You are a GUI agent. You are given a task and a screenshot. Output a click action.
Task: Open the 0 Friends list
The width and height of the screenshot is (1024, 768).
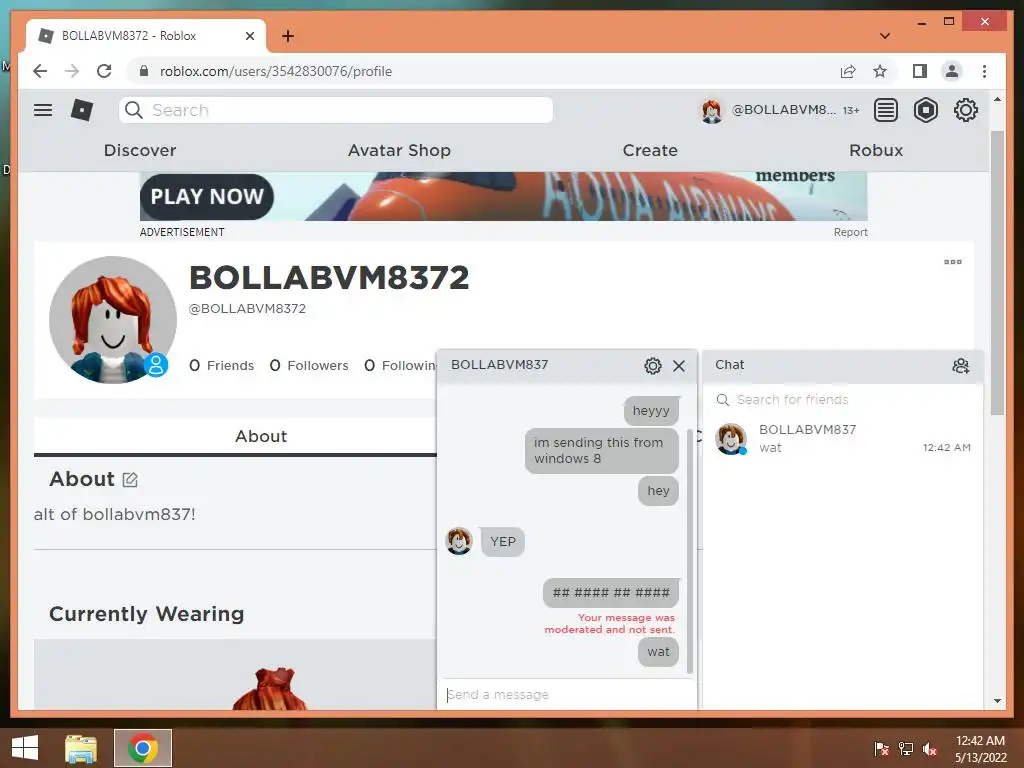click(x=221, y=366)
